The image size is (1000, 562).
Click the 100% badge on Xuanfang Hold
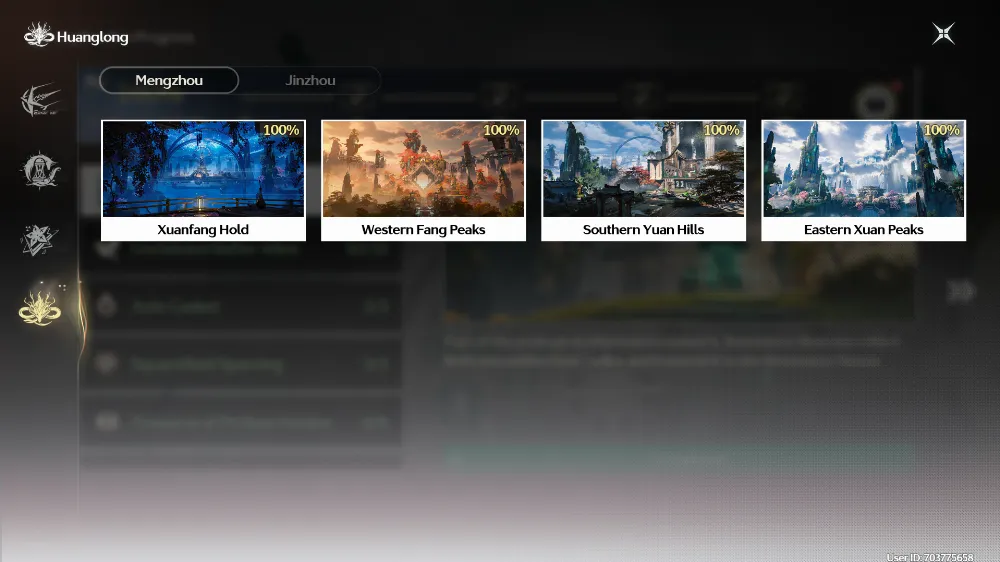pos(281,130)
